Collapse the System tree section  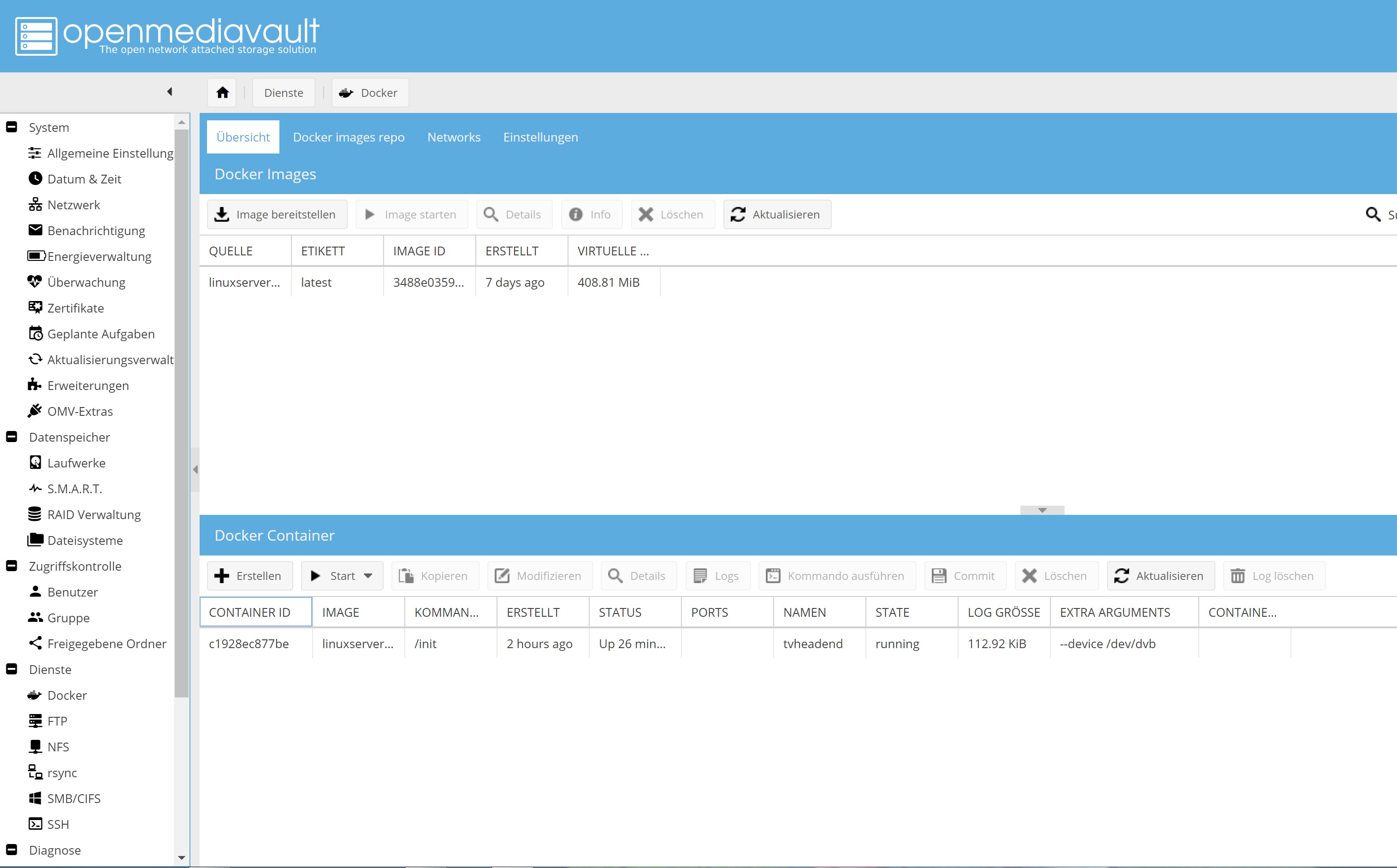click(x=12, y=127)
